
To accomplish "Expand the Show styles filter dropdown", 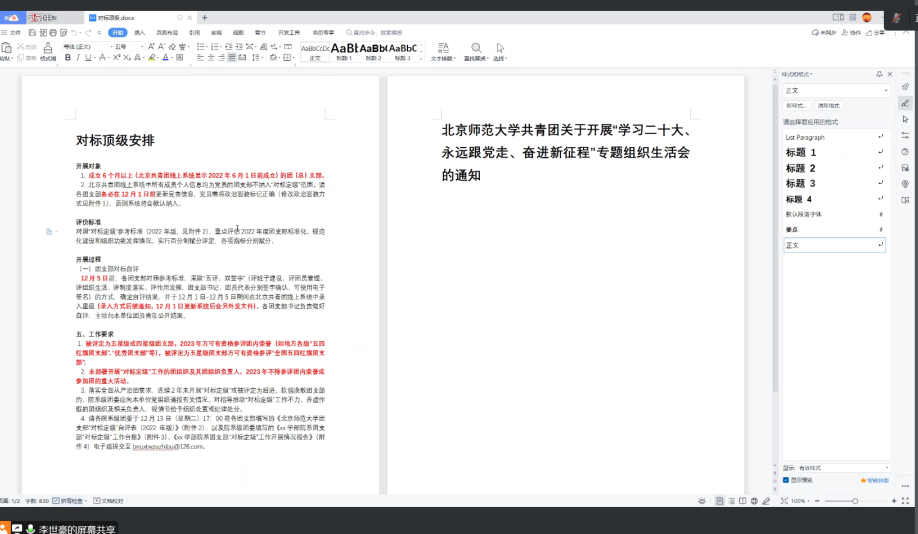I will [885, 467].
